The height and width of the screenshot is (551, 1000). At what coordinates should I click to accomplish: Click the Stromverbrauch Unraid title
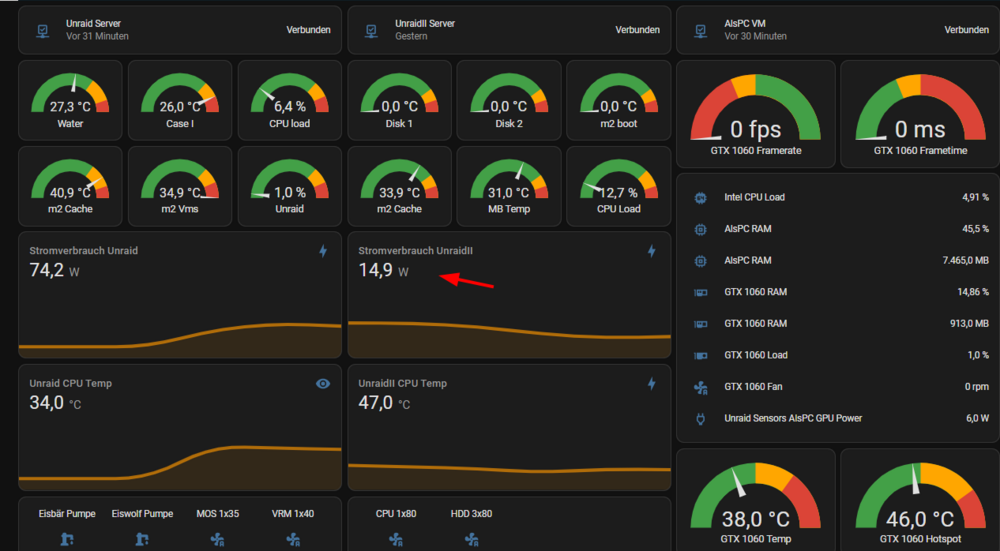84,251
